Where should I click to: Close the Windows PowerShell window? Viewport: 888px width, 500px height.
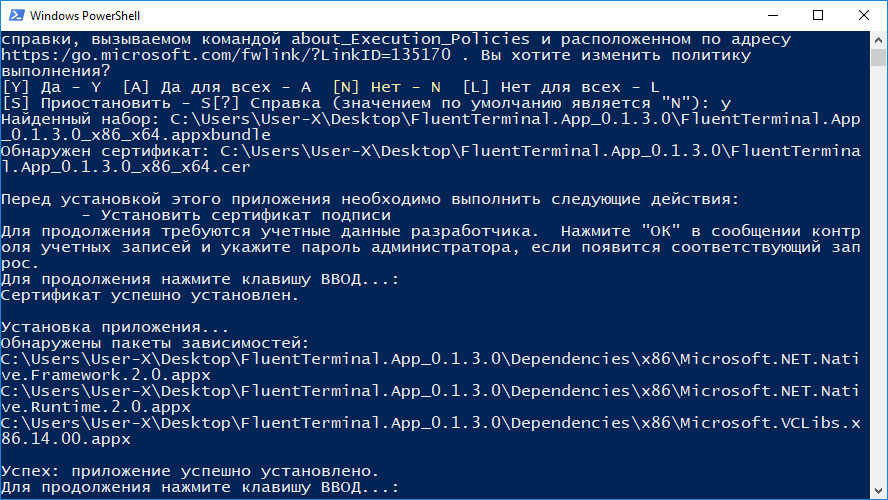(x=864, y=15)
